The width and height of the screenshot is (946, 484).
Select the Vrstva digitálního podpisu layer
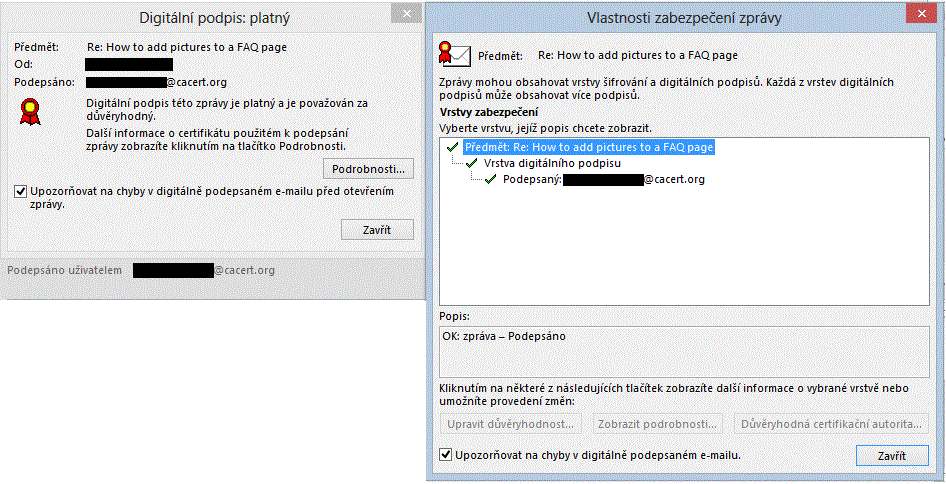[x=551, y=163]
